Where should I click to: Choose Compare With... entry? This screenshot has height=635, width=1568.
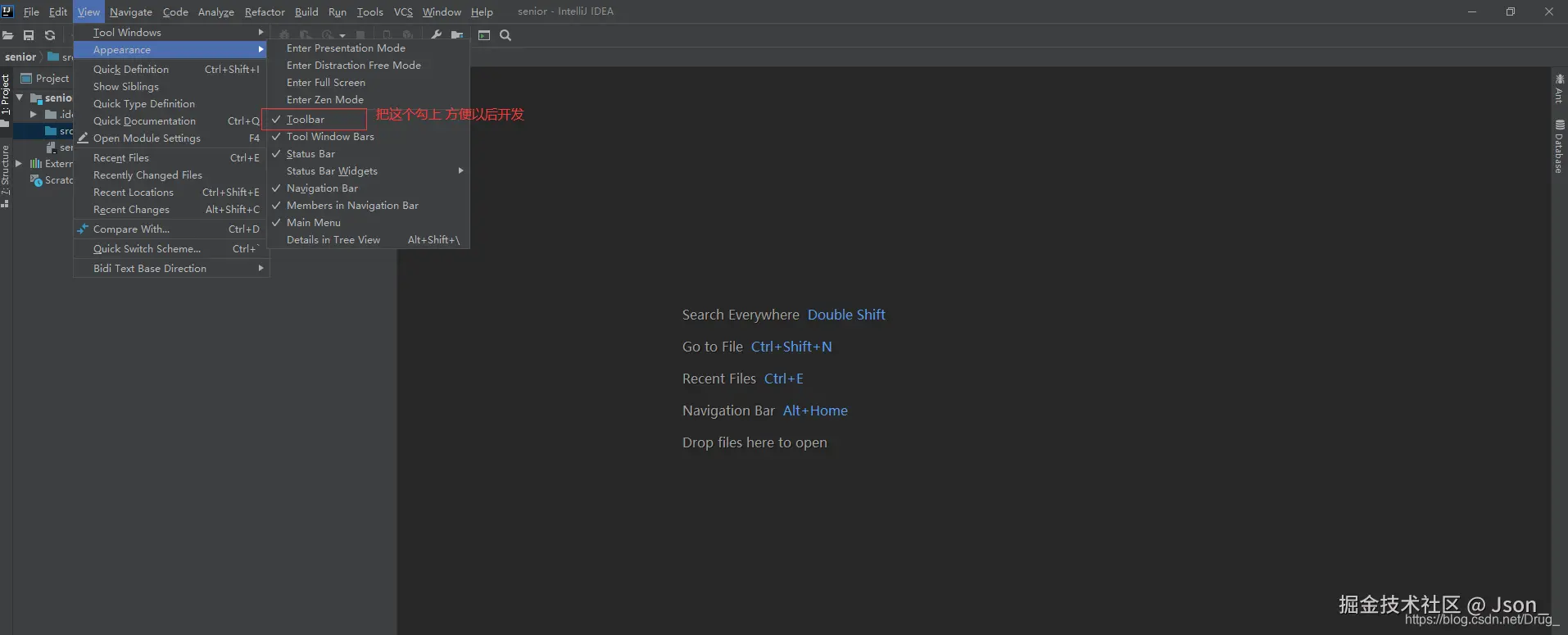pos(171,229)
